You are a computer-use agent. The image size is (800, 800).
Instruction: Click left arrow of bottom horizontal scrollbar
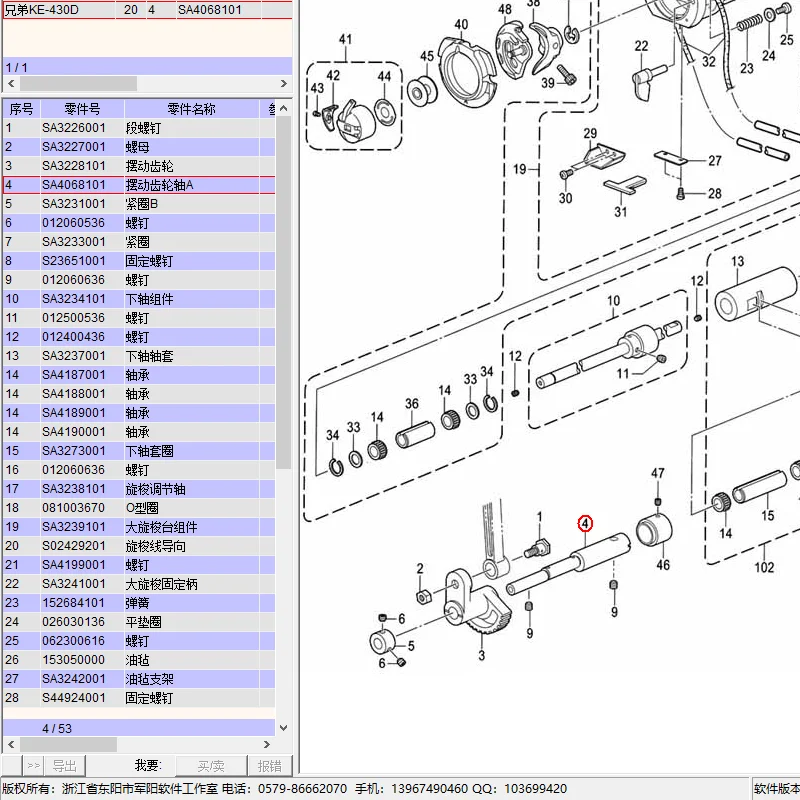point(11,744)
